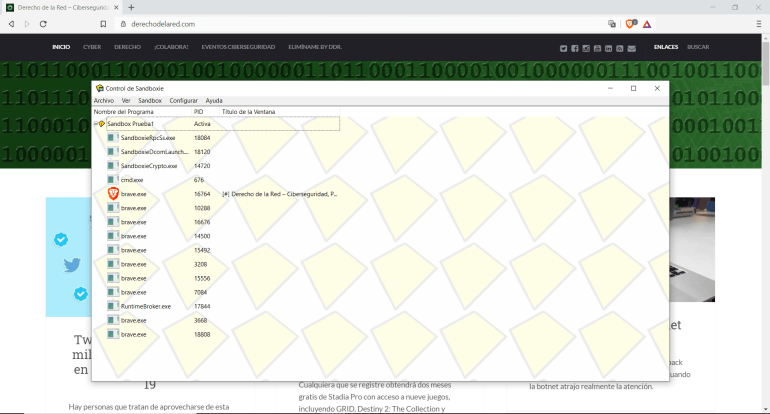
Task: Click the Brave Rewards triangle icon
Action: (647, 23)
